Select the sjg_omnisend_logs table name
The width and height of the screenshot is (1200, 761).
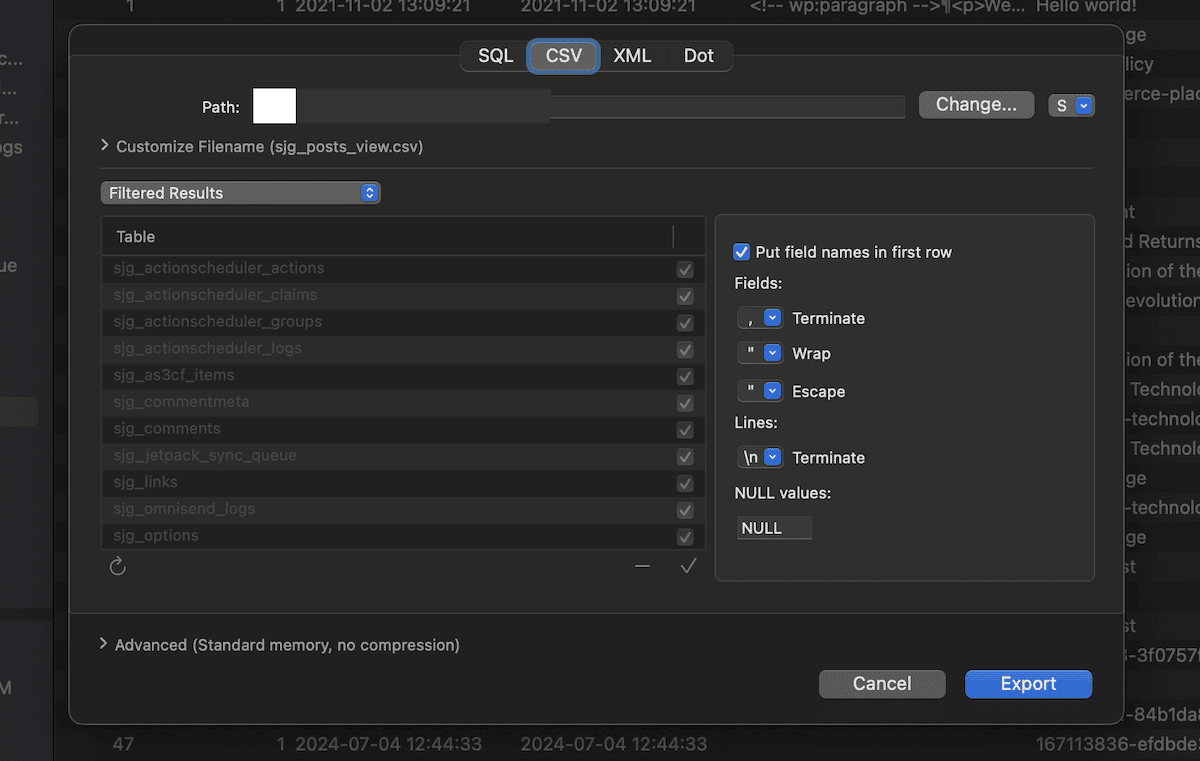[184, 509]
